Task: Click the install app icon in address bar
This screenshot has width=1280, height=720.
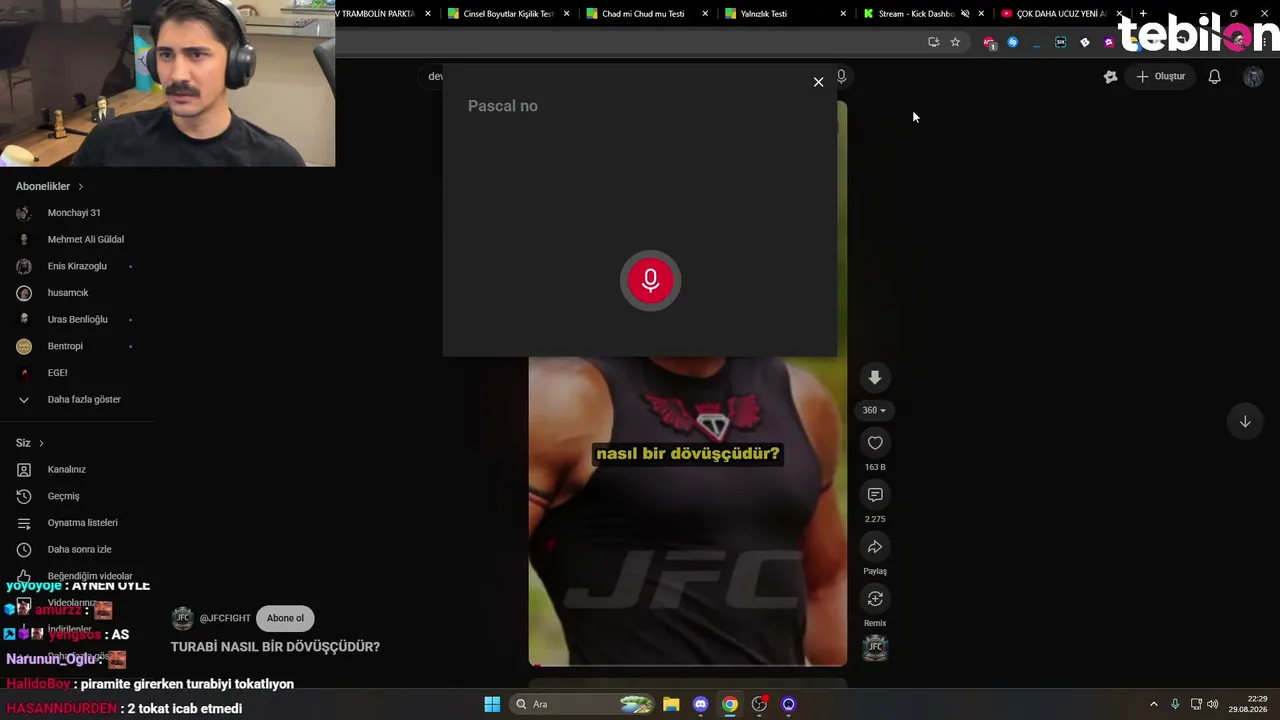Action: pos(933,42)
